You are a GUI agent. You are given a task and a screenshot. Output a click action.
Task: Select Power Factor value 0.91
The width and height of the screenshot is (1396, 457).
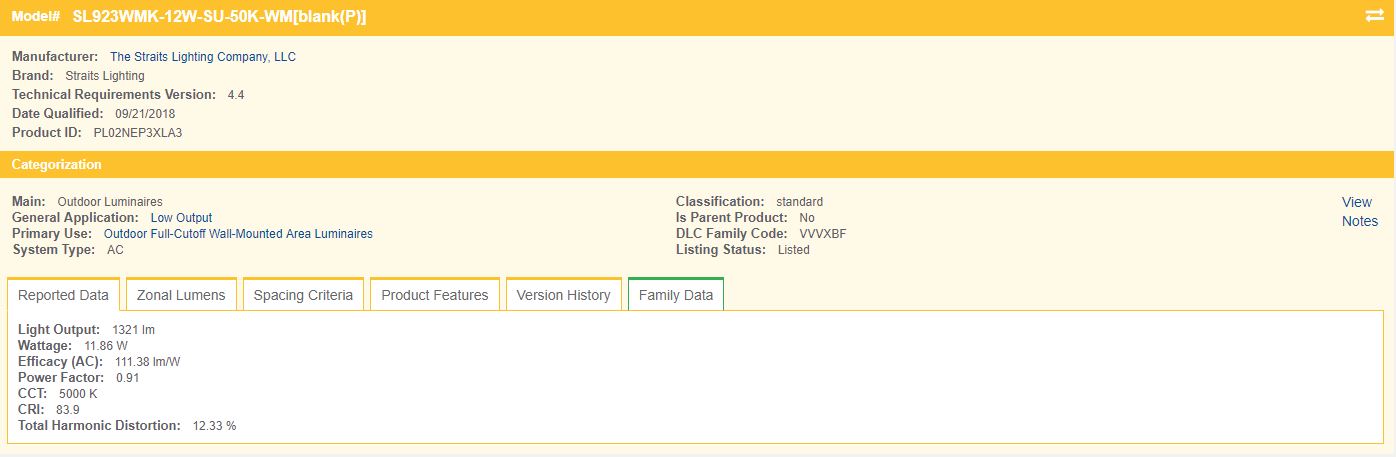[128, 378]
